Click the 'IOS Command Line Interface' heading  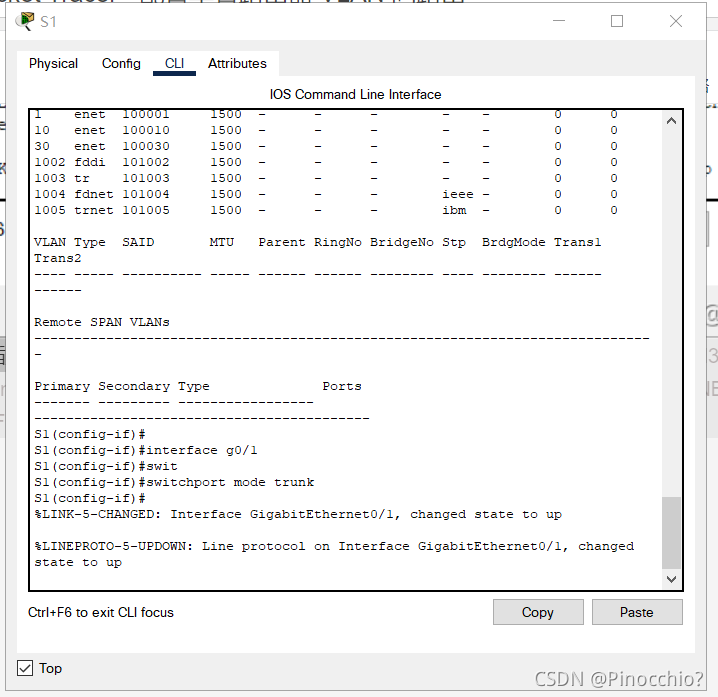tap(355, 94)
